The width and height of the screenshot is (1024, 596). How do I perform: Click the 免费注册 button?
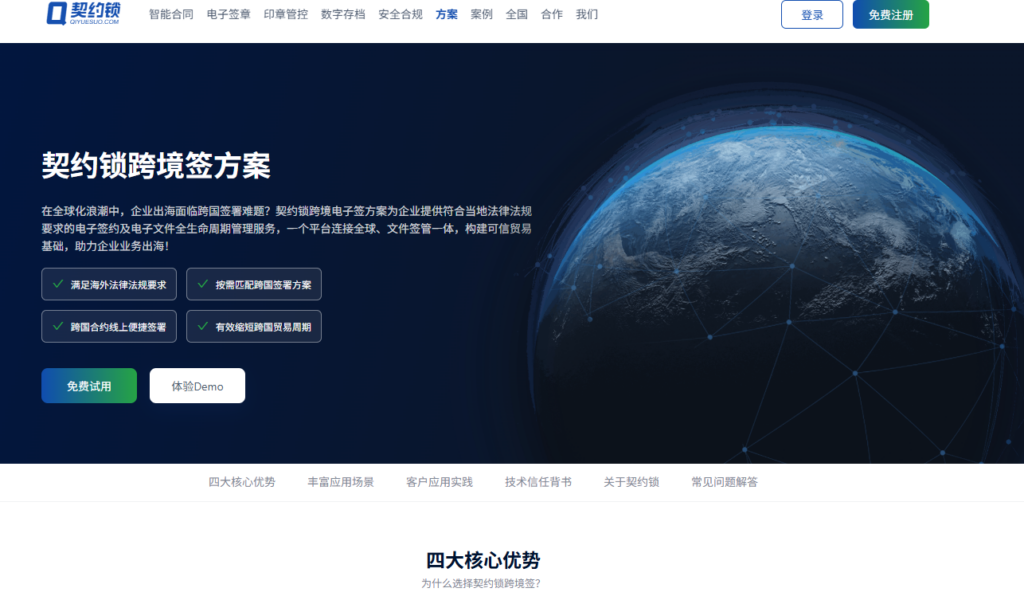click(891, 14)
